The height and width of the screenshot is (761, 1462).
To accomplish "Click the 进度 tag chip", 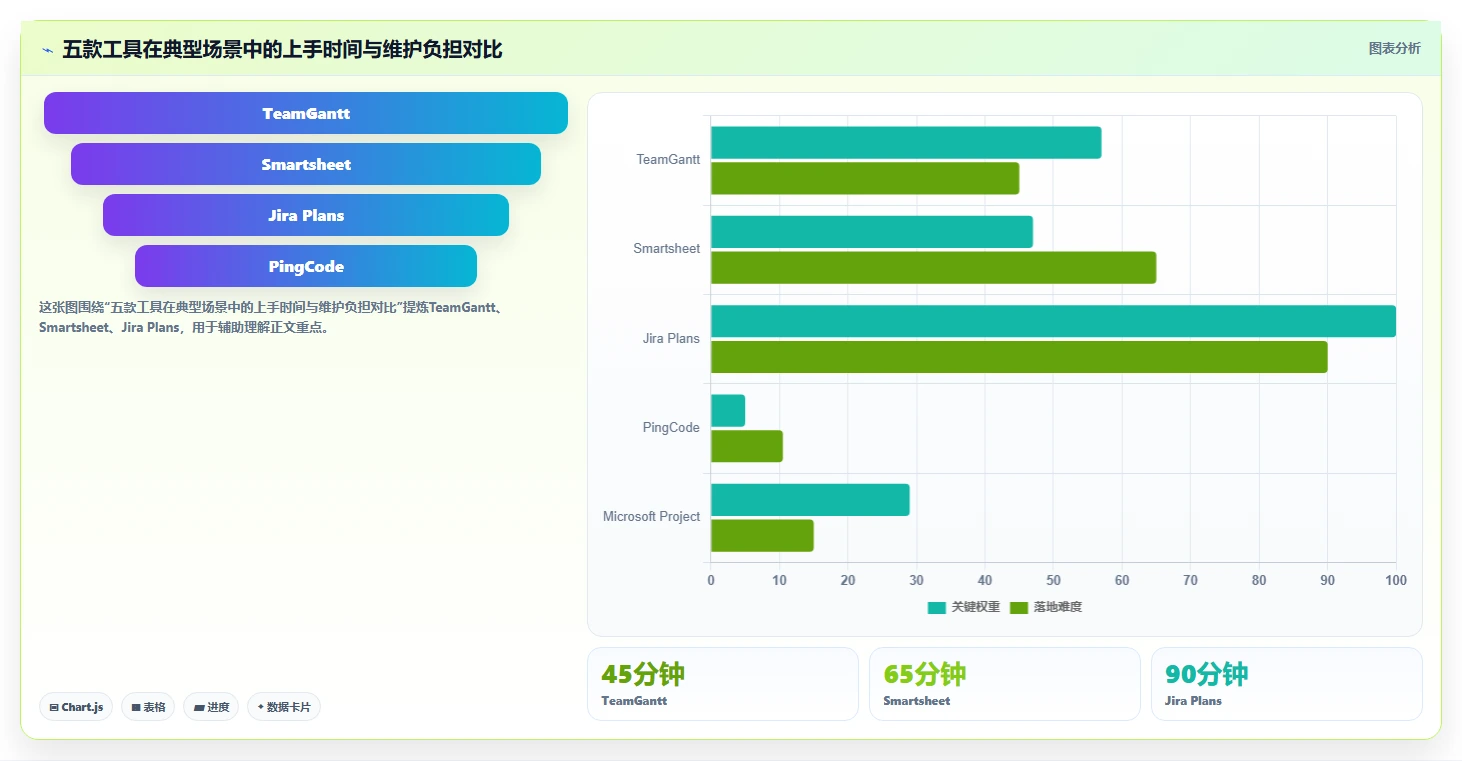I will (211, 707).
